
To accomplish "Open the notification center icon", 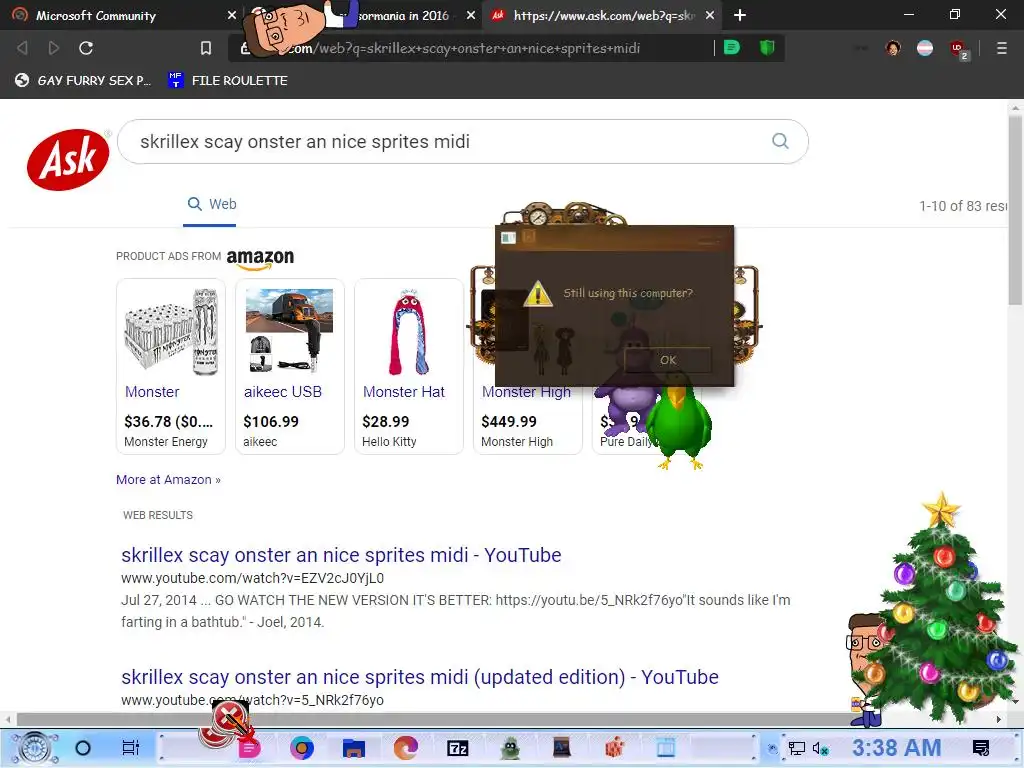I will pos(980,748).
